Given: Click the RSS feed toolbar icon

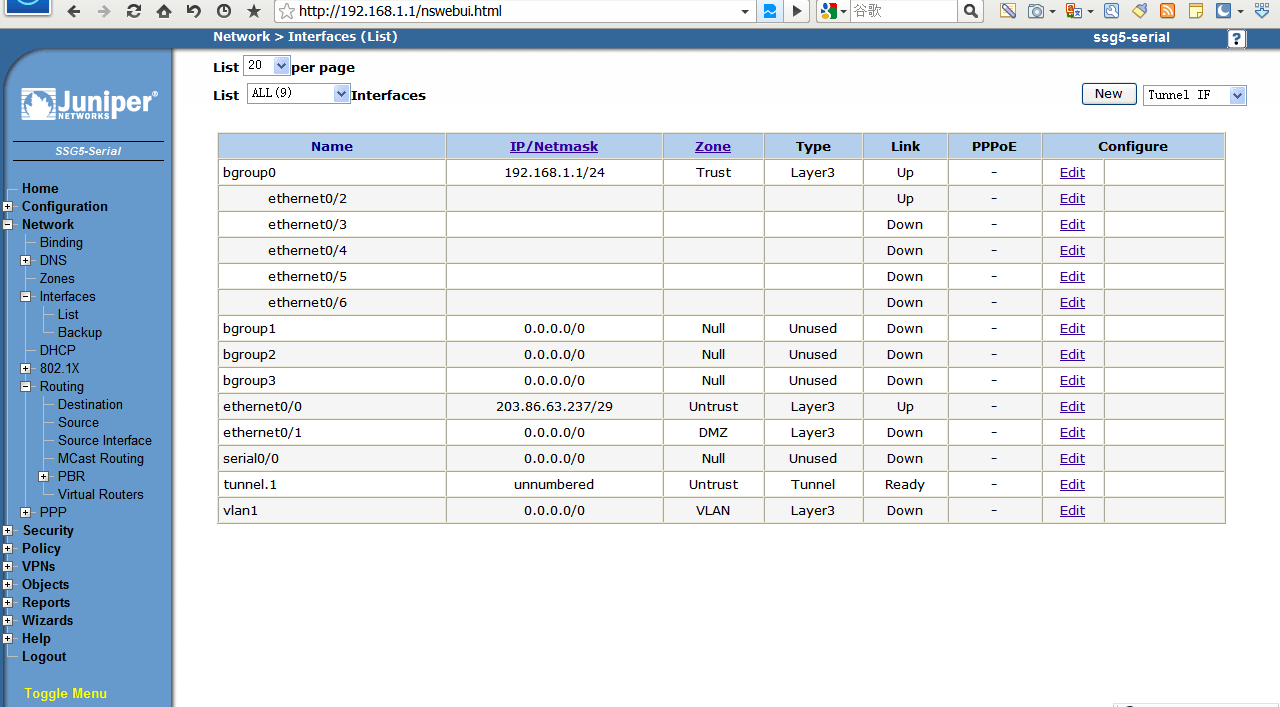Looking at the screenshot, I should 1167,12.
